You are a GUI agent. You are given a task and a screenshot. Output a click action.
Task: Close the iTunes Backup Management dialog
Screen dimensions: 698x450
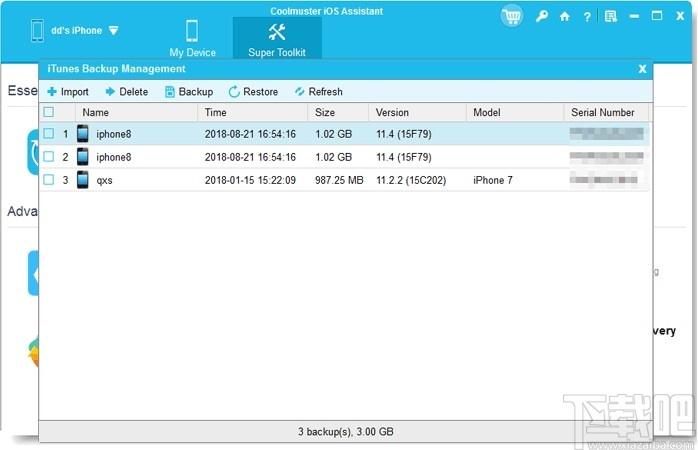[642, 69]
